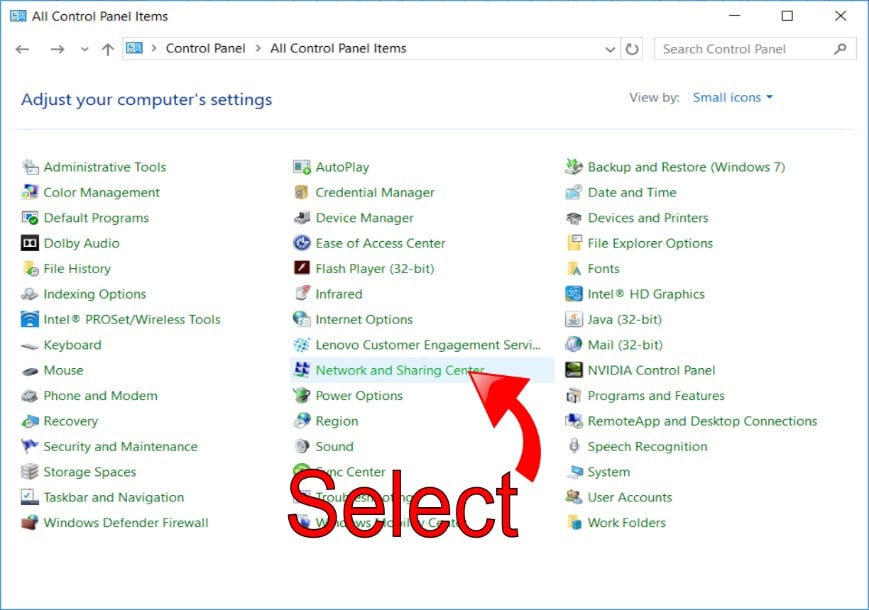
Task: Click the NVIDIA Control Panel icon
Action: [574, 370]
